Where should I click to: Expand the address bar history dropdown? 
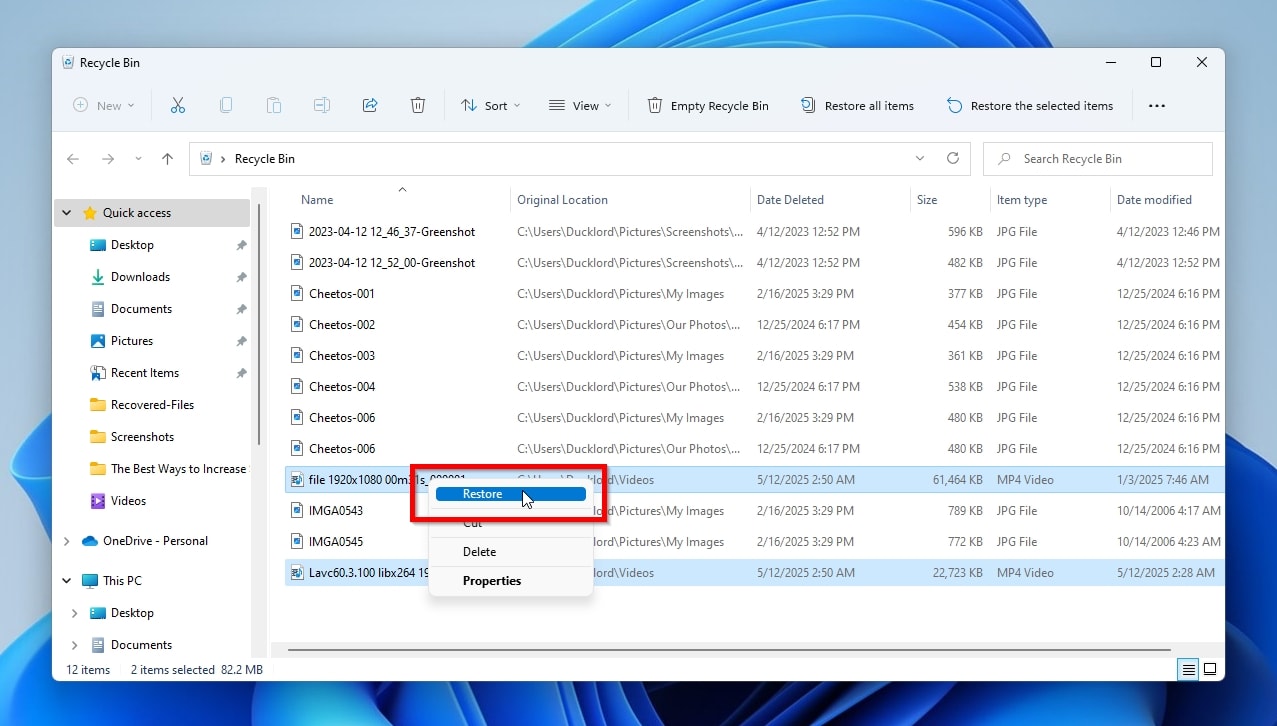pyautogui.click(x=920, y=158)
